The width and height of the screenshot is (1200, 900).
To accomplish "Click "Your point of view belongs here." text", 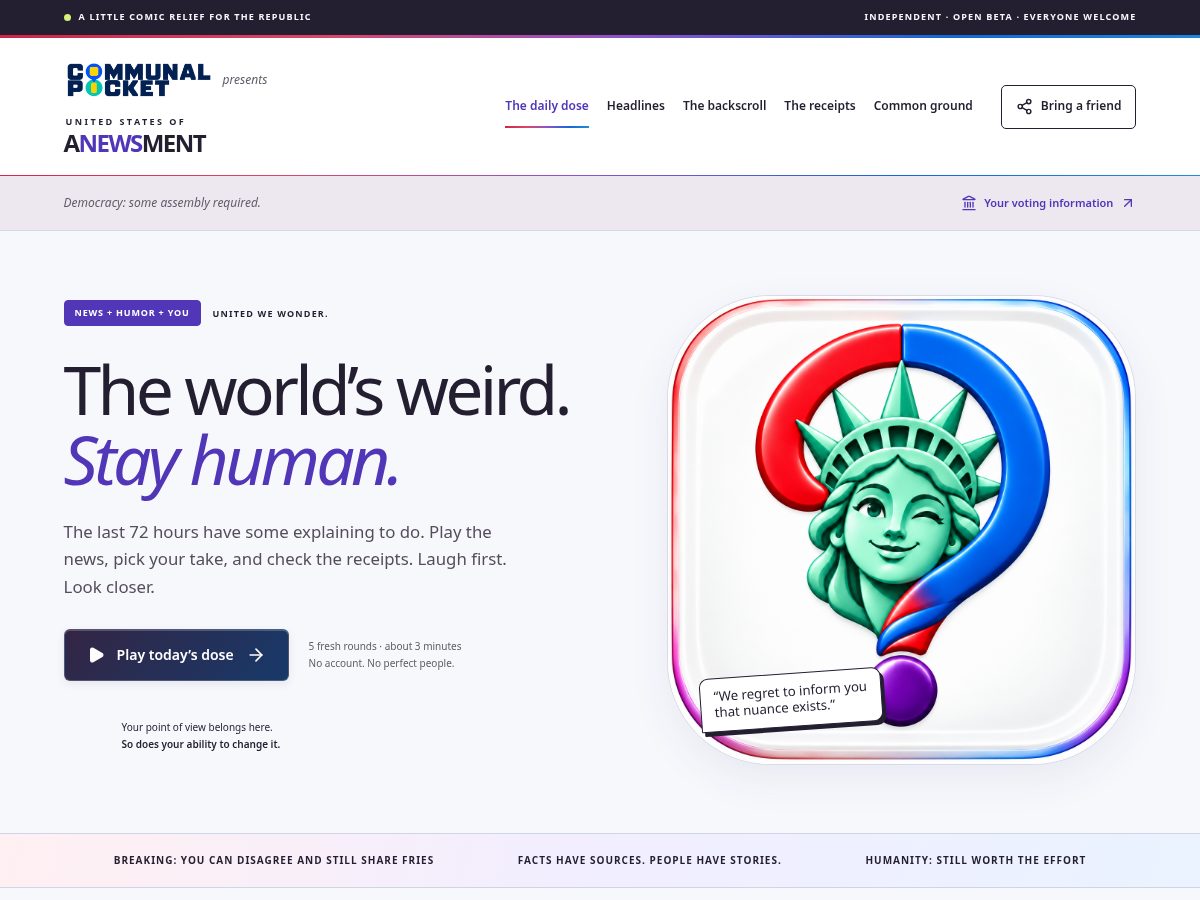I will tap(197, 727).
